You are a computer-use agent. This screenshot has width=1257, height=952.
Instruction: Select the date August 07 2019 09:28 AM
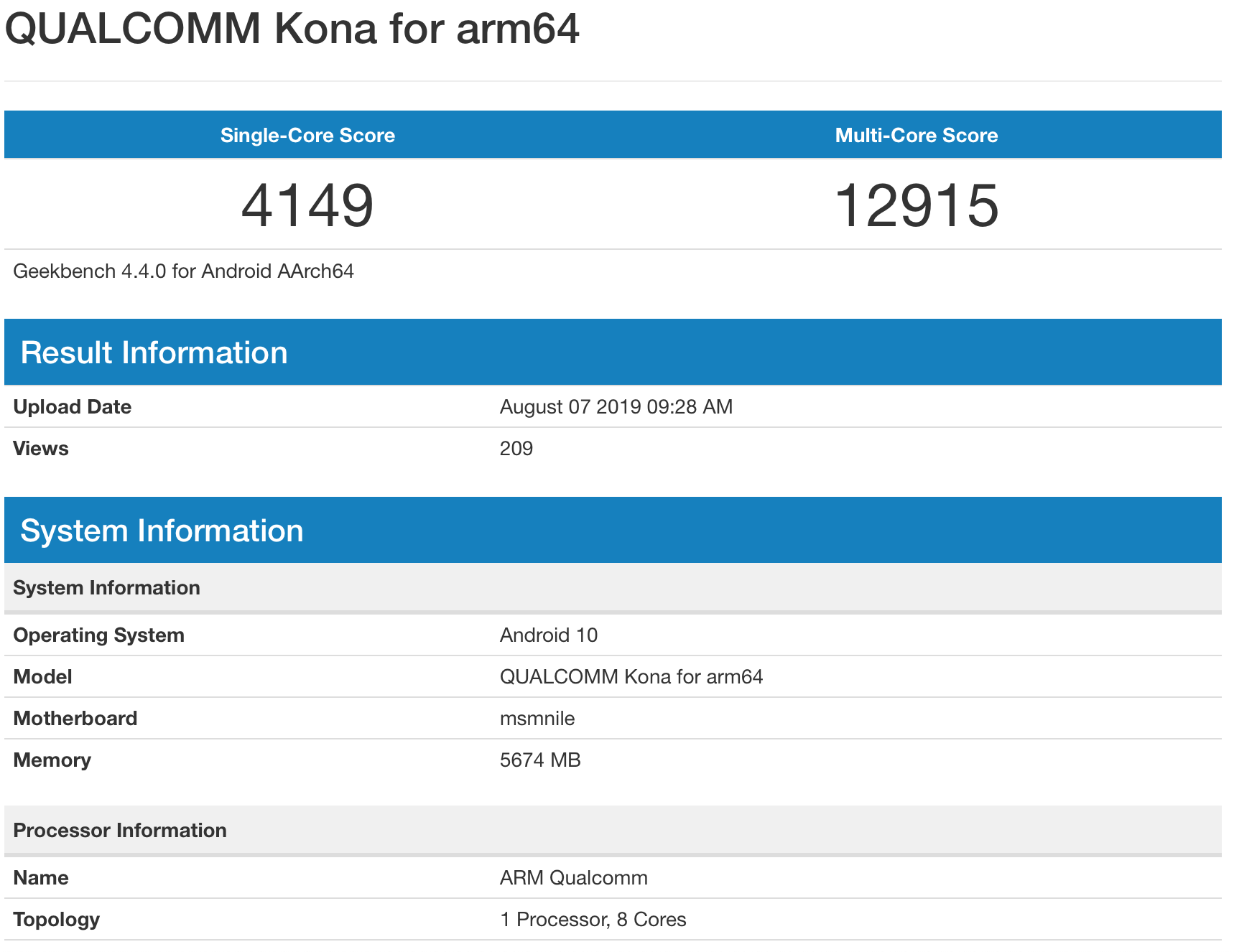pyautogui.click(x=616, y=407)
